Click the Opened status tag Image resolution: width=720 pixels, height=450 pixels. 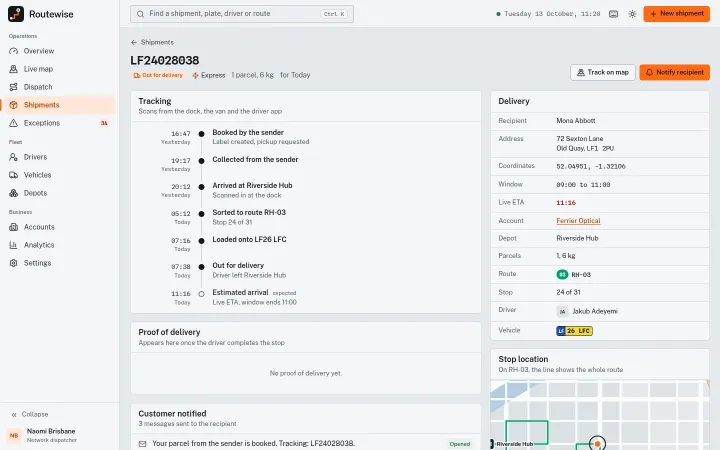tap(460, 444)
